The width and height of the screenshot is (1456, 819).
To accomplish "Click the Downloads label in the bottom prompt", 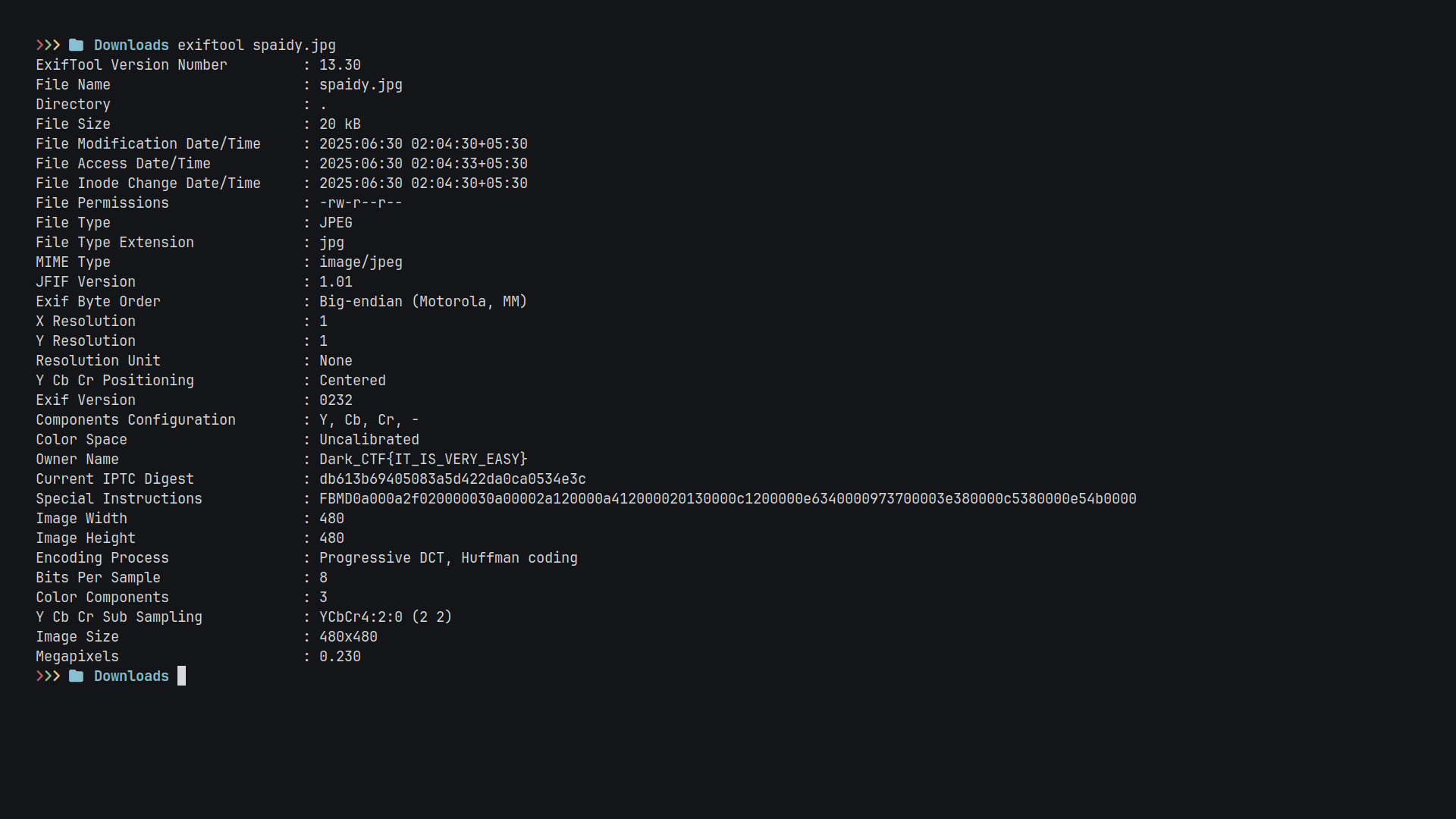I will (131, 676).
